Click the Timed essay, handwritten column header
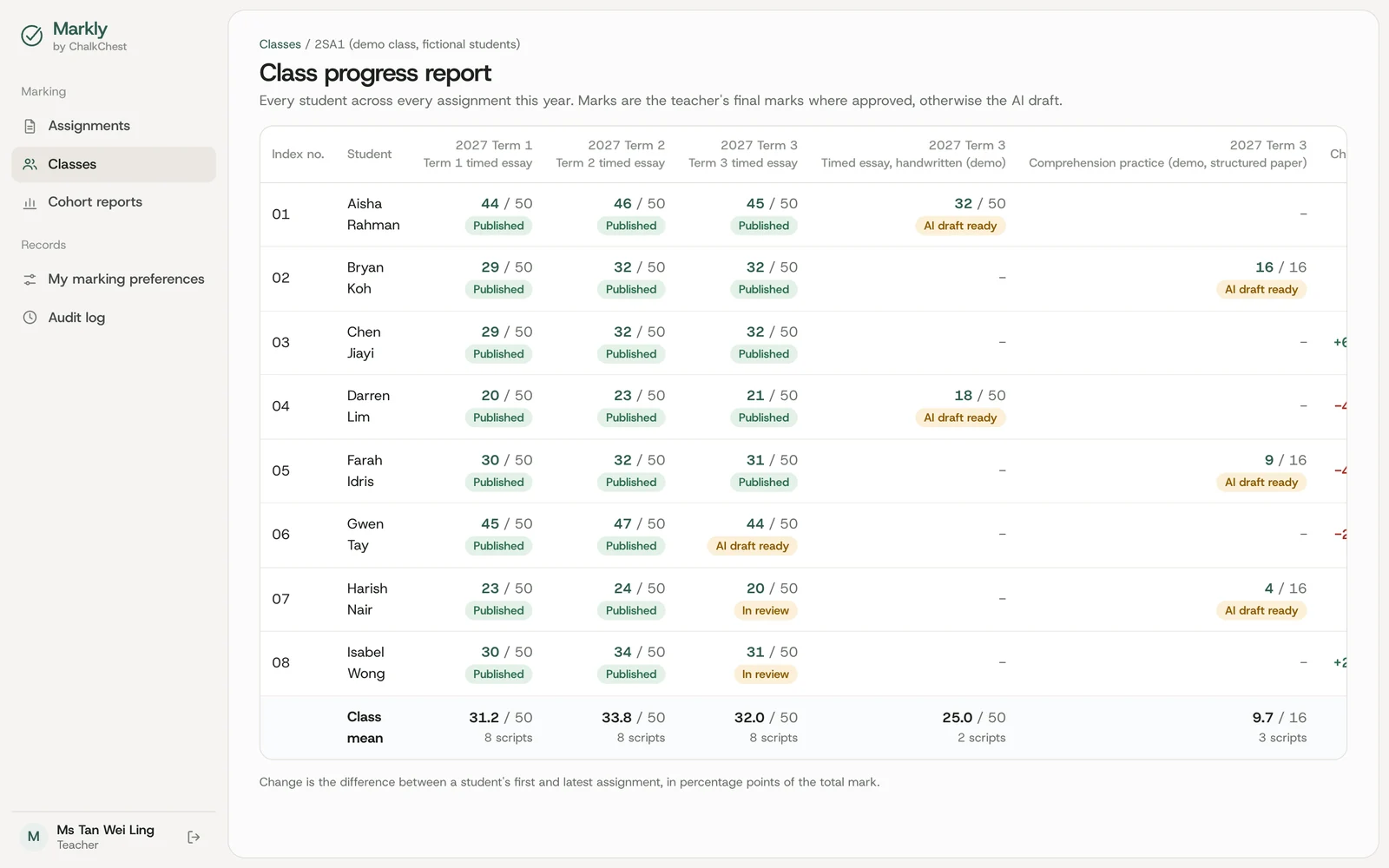1389x868 pixels. tap(913, 154)
